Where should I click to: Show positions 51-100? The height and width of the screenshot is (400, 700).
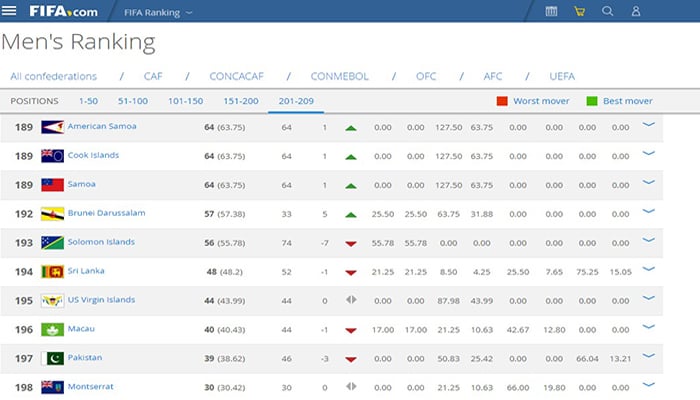click(x=133, y=101)
